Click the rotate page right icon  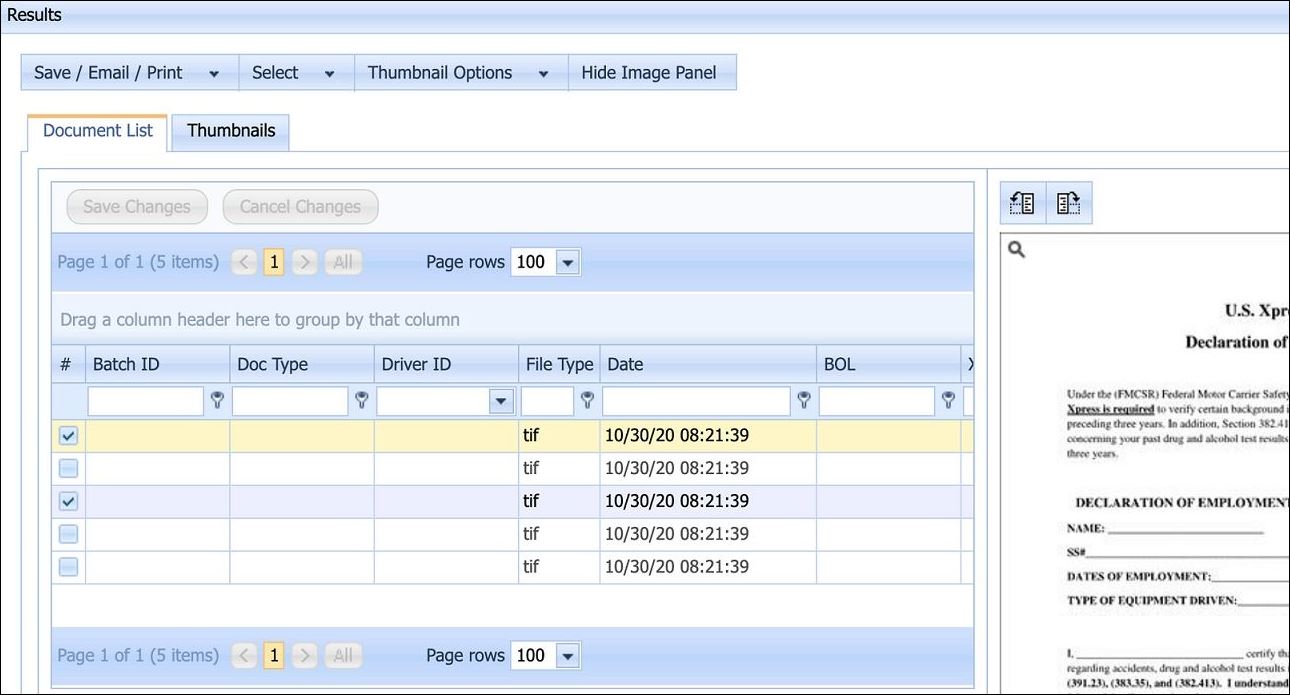pyautogui.click(x=1068, y=203)
